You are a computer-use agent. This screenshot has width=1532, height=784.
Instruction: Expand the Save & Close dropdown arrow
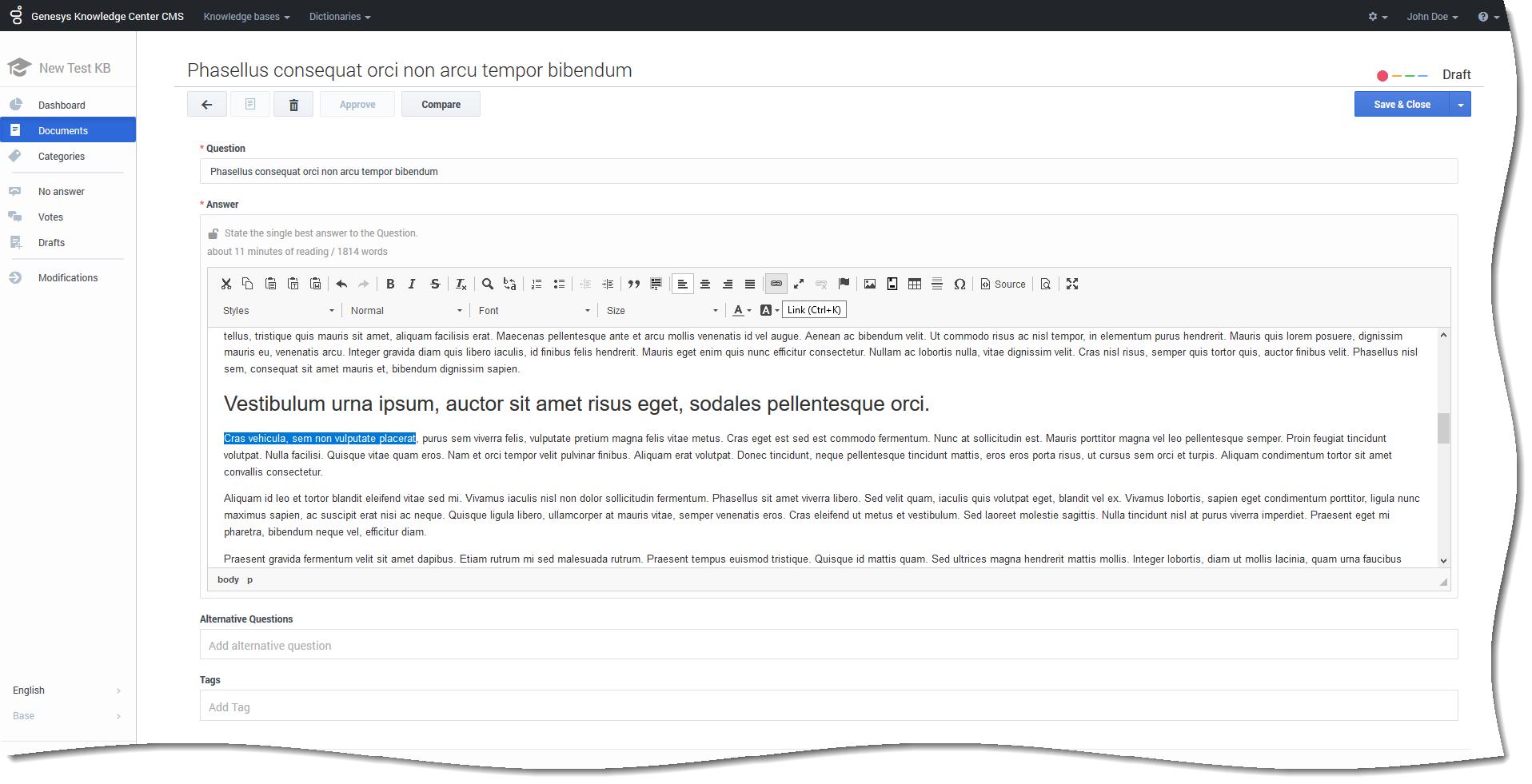pos(1460,105)
